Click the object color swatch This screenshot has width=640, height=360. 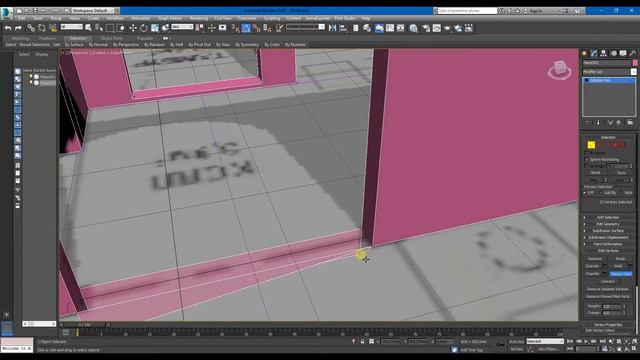pyautogui.click(x=635, y=63)
